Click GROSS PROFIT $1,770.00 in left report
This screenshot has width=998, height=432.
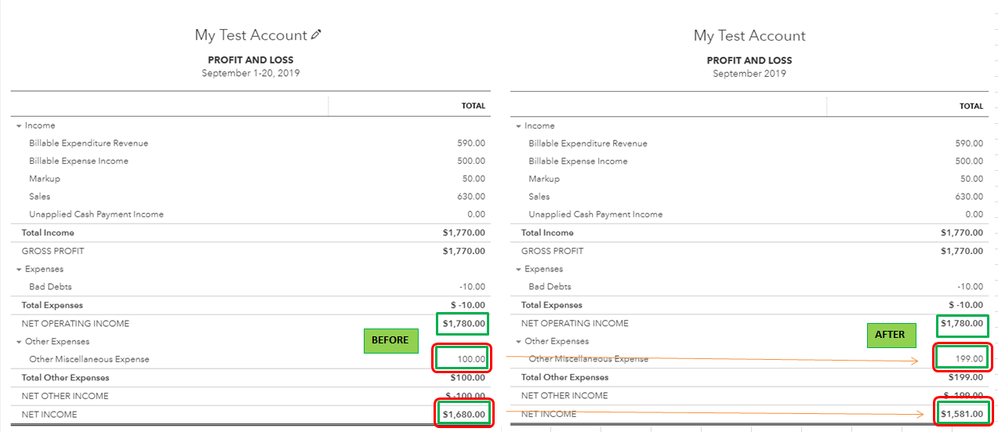[464, 251]
